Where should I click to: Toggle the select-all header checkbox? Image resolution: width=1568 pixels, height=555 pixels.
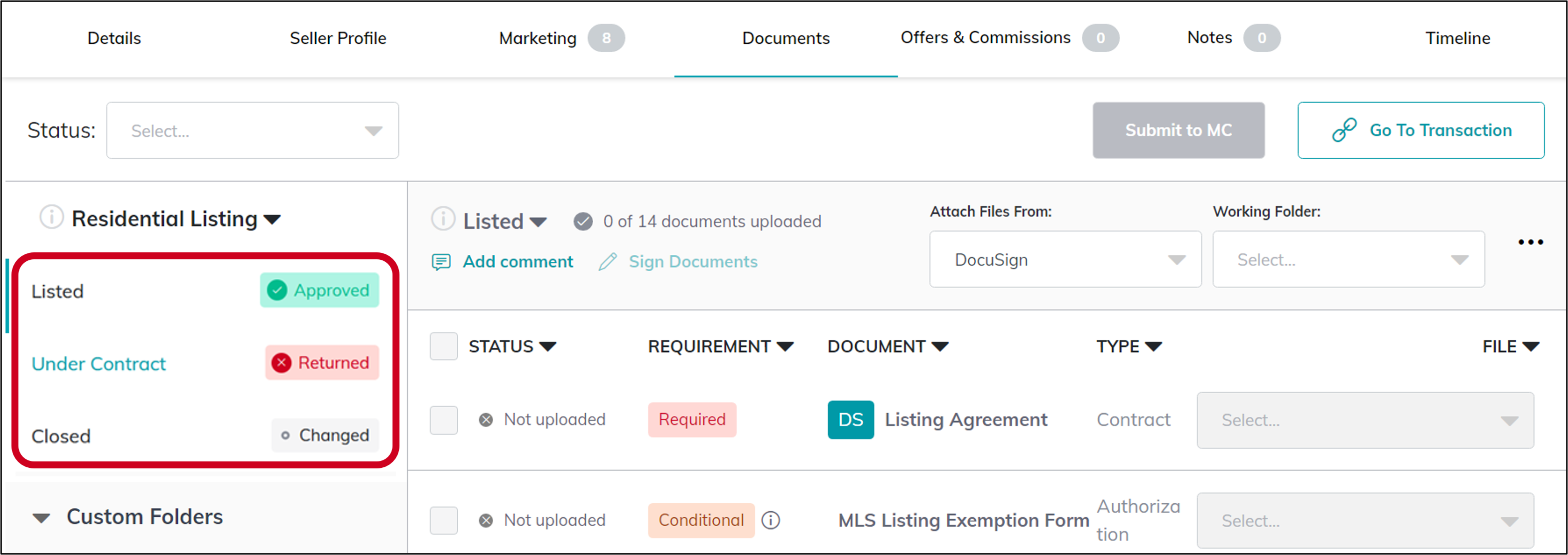tap(443, 346)
